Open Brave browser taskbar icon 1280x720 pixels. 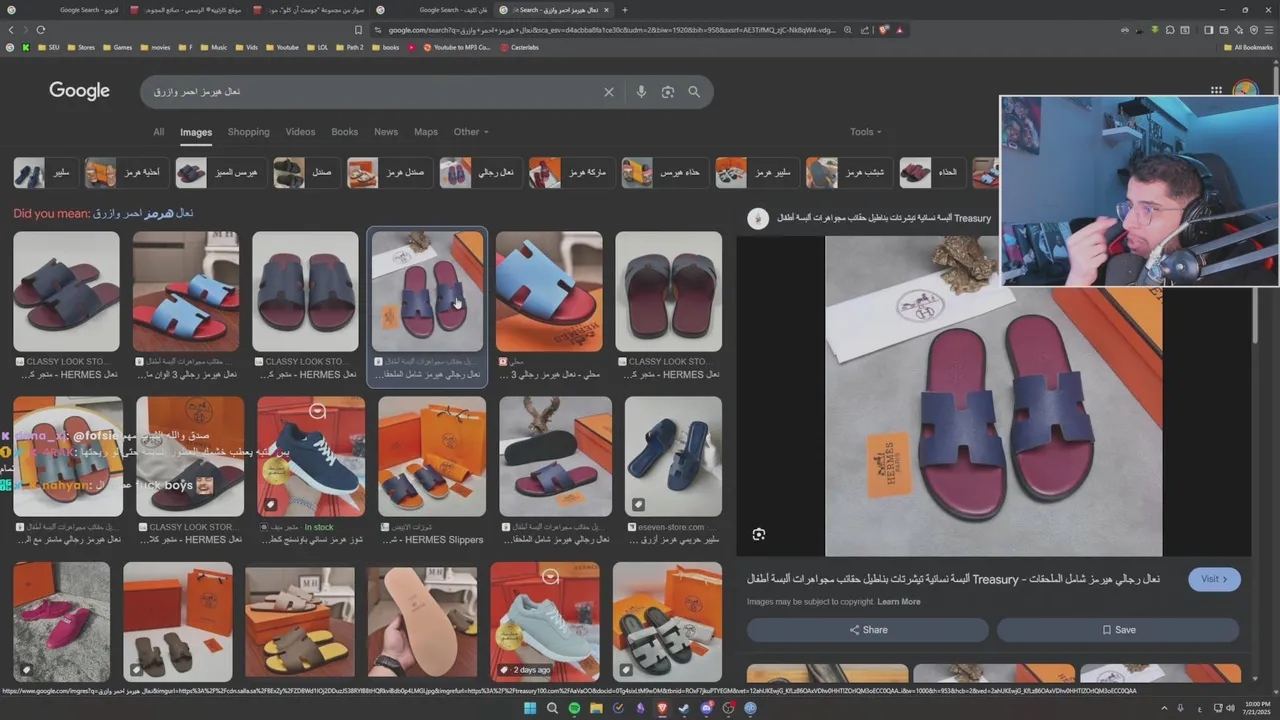[x=662, y=708]
